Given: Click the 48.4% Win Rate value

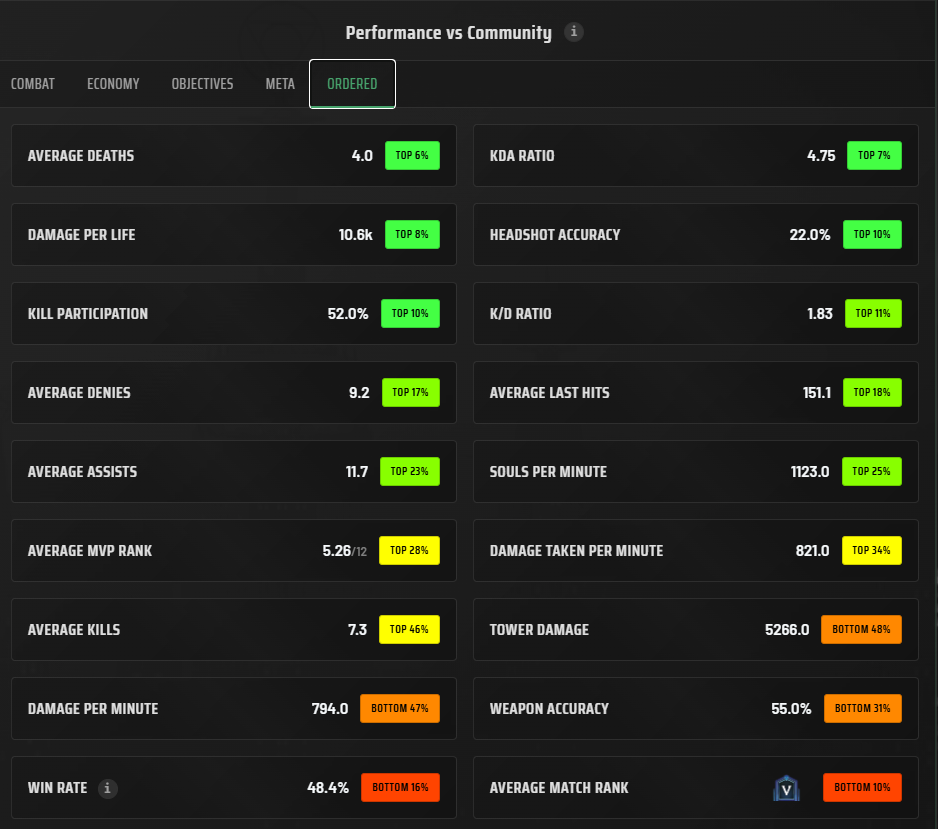Looking at the screenshot, I should coord(328,788).
